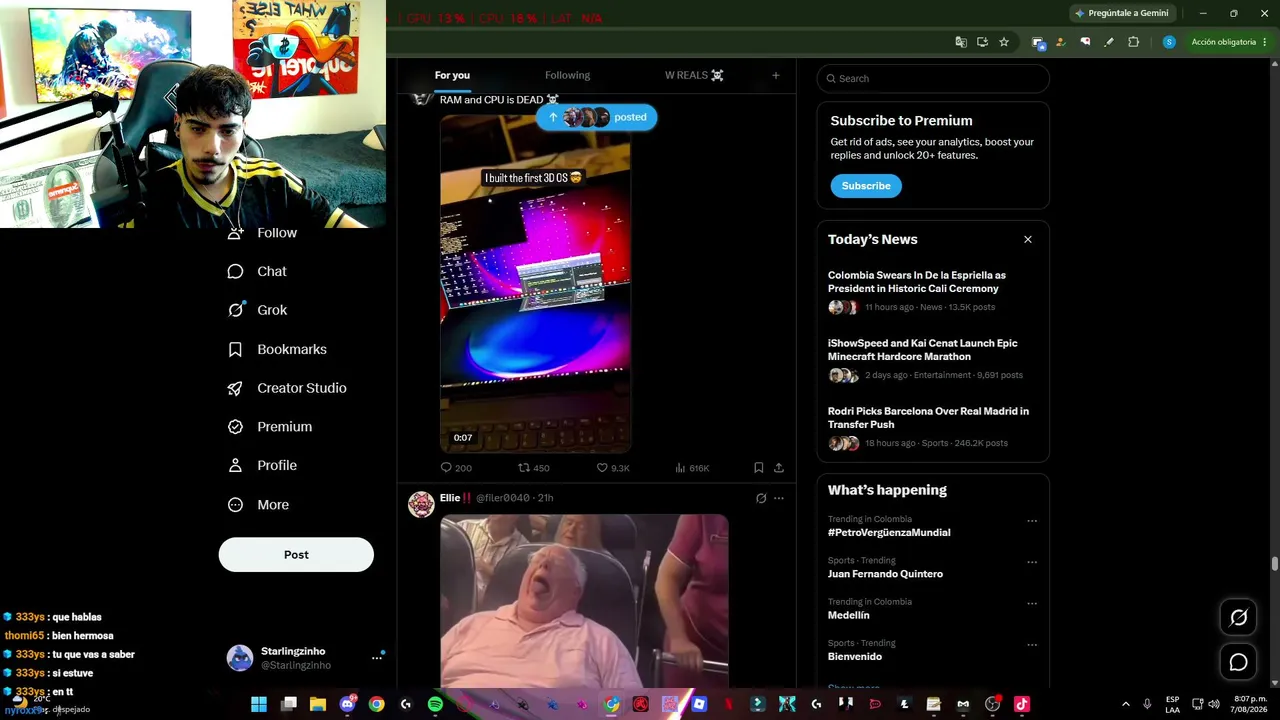Share the 3D OS post
Viewport: 1280px width, 720px height.
778,468
